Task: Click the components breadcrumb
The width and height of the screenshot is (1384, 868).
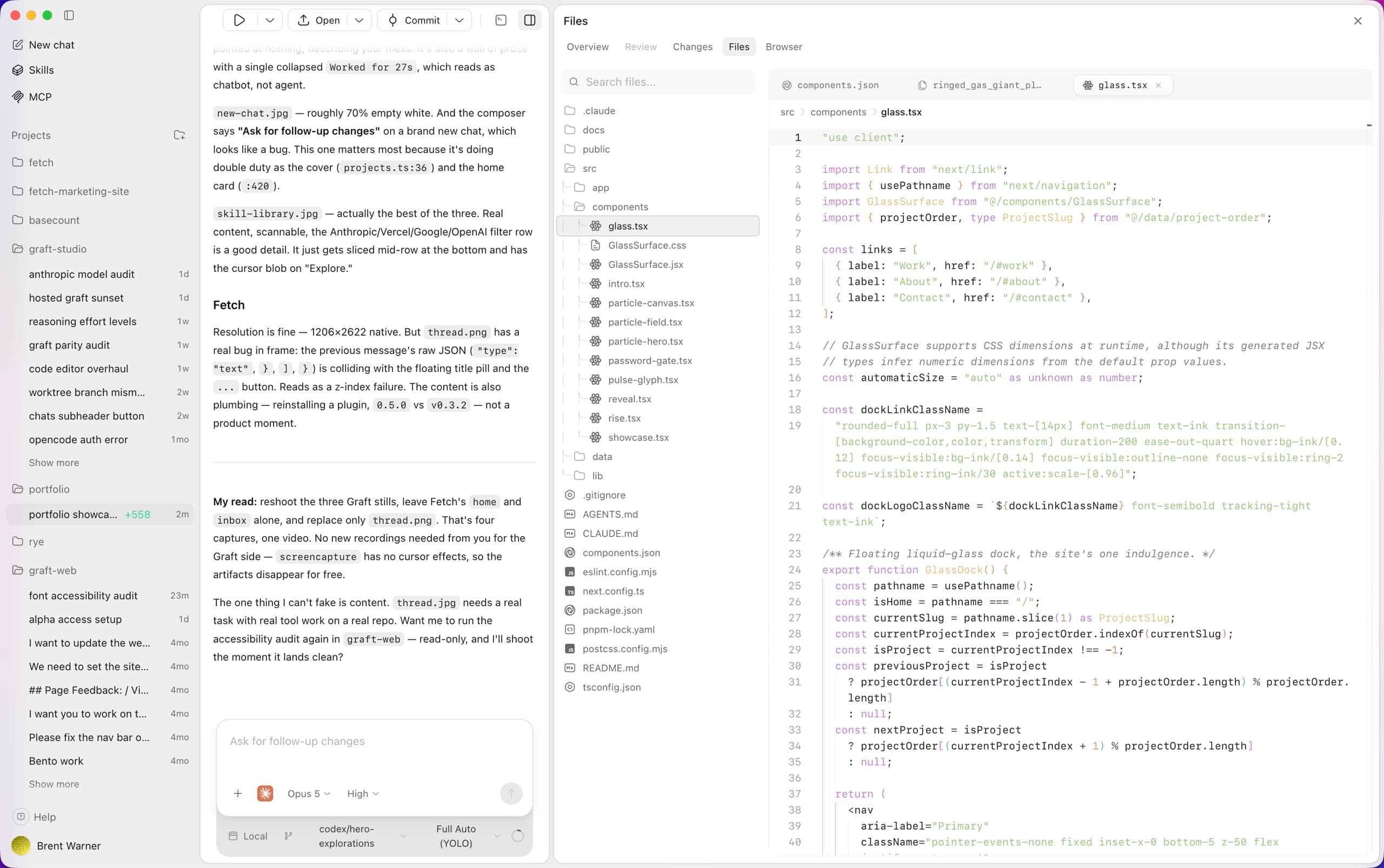Action: (838, 112)
